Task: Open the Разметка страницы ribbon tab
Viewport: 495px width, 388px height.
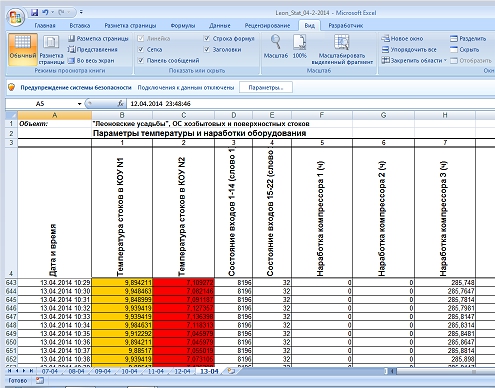Action: click(130, 26)
